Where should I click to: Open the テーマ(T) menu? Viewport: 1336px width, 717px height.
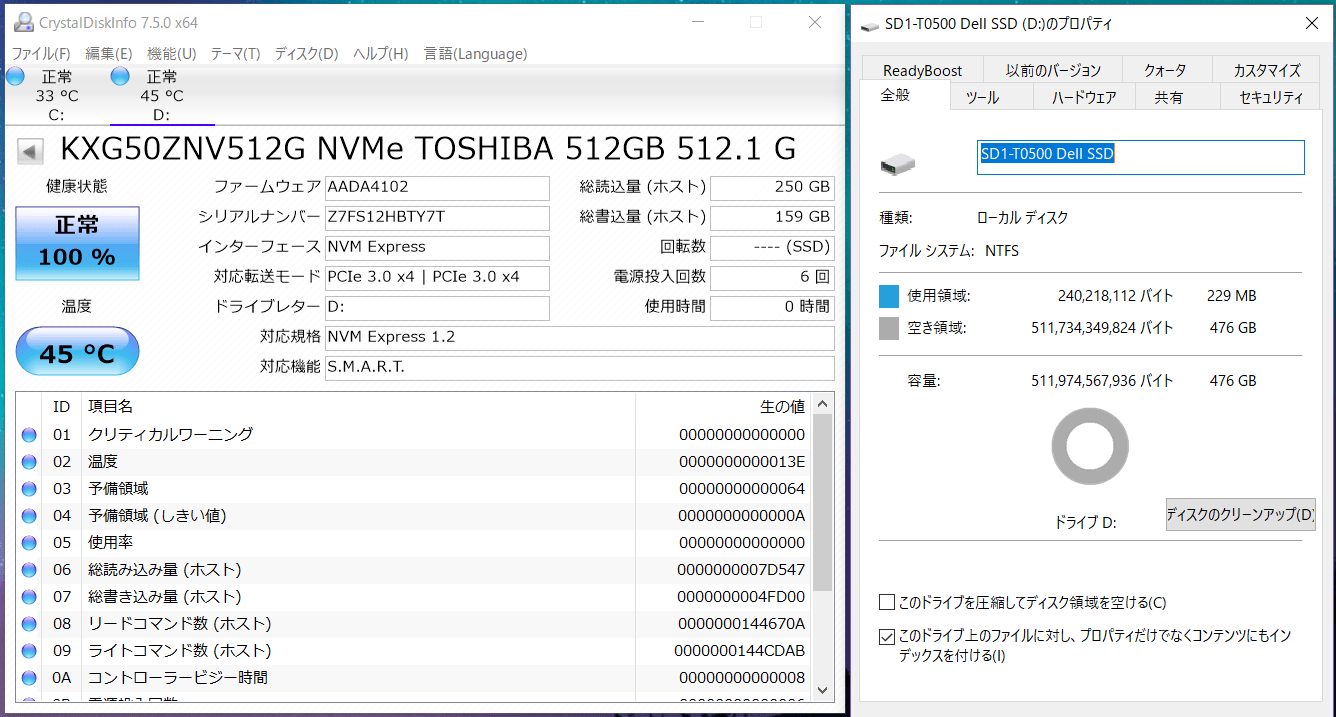(235, 54)
